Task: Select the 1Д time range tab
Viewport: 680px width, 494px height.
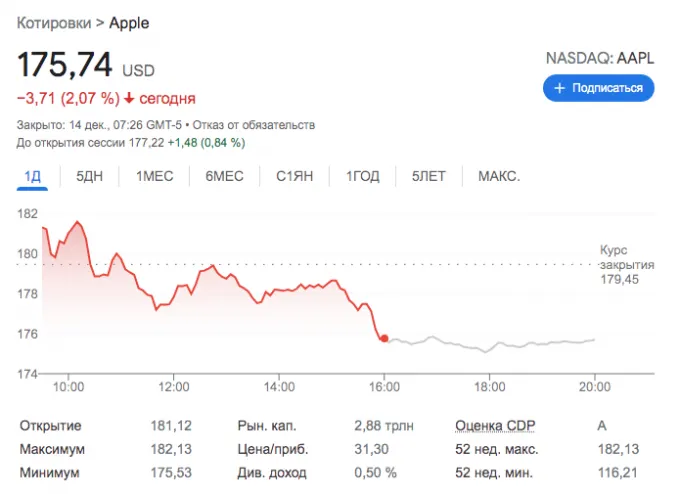Action: (x=32, y=176)
